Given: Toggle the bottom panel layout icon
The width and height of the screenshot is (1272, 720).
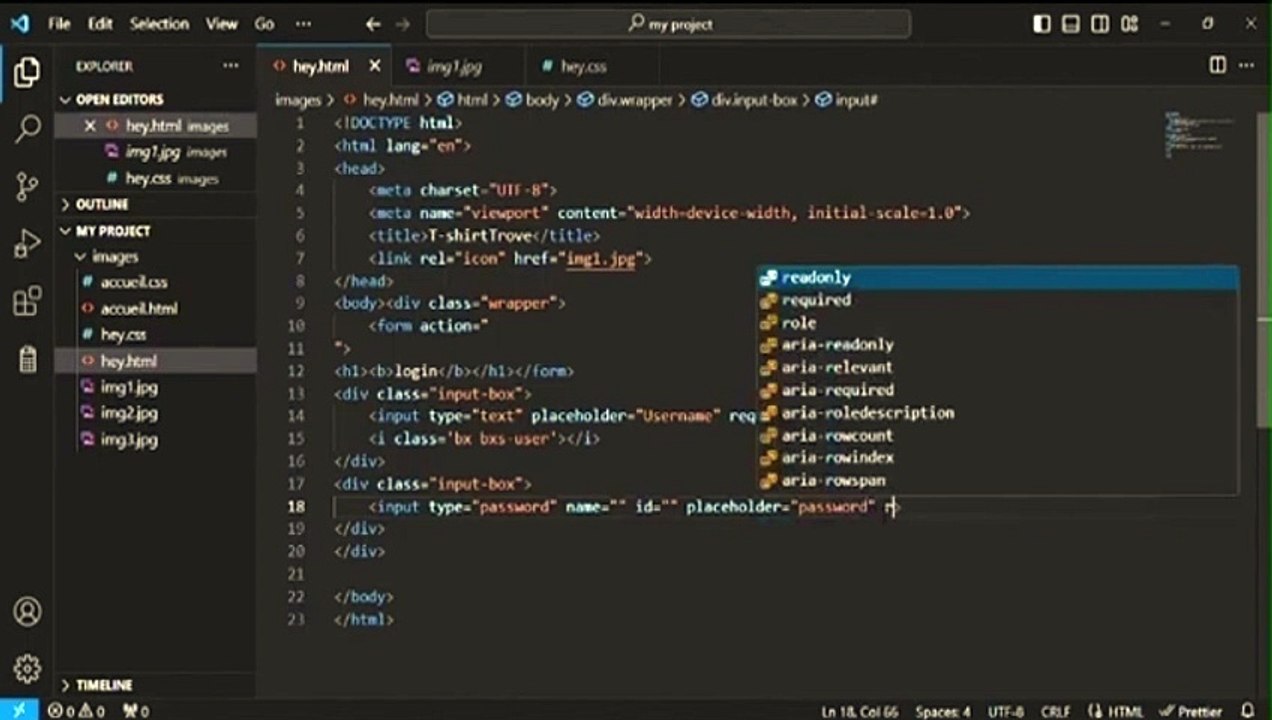Looking at the screenshot, I should pos(1071,24).
